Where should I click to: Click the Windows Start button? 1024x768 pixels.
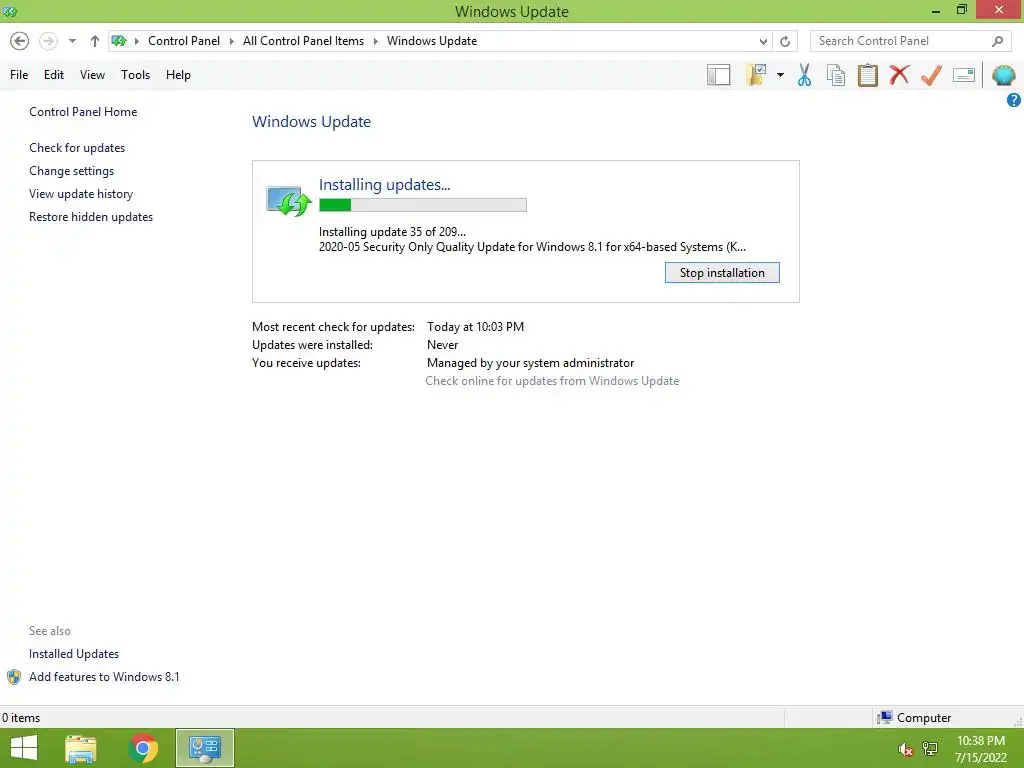click(24, 748)
